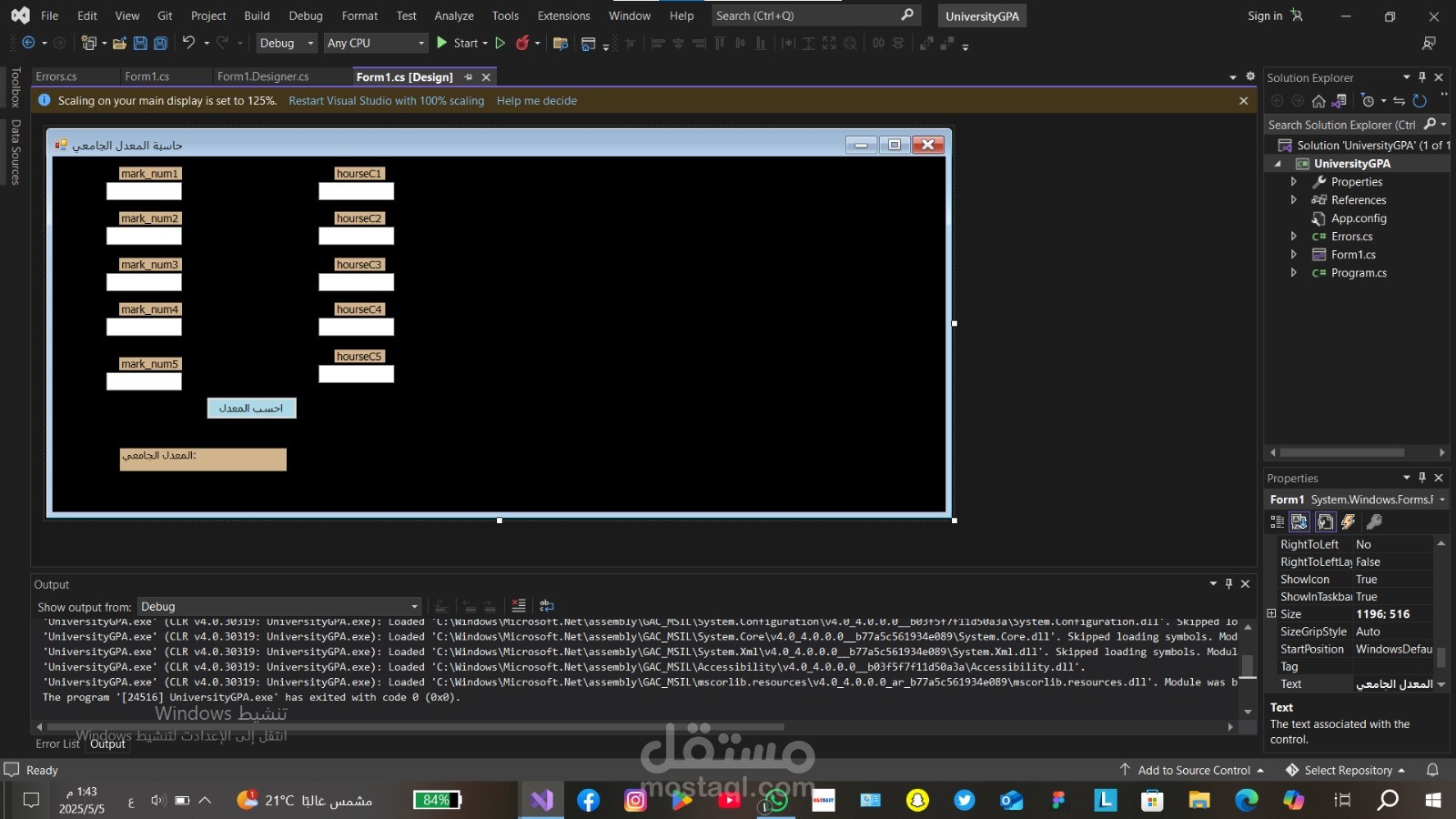Screen dimensions: 1456x819
Task: Click the Properties page icon in Properties panel
Action: click(1325, 521)
